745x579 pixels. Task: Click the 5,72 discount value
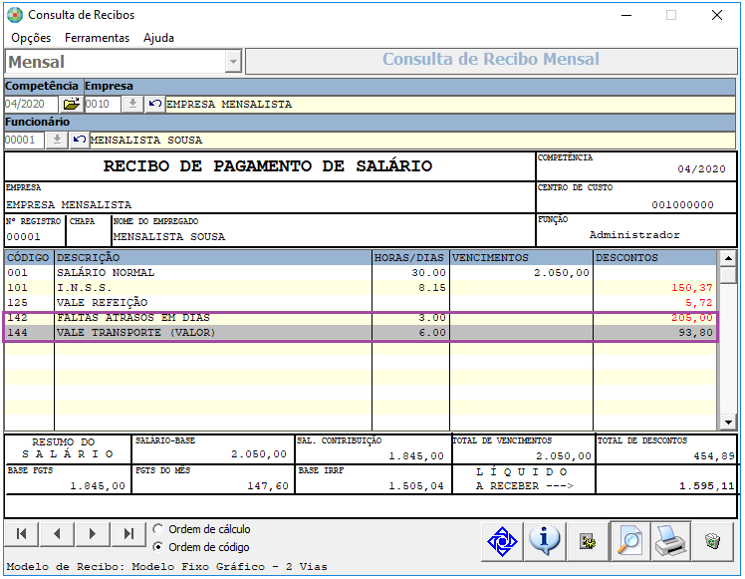point(698,303)
